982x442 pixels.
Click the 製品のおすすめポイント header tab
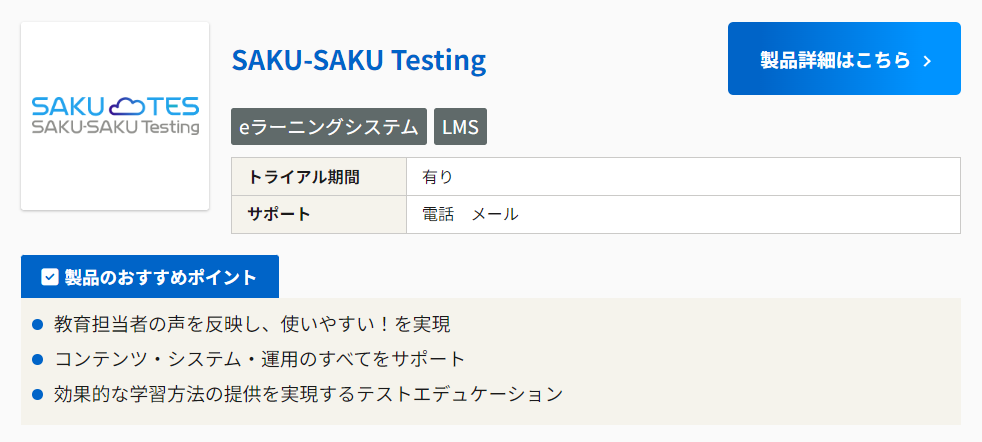pos(150,277)
